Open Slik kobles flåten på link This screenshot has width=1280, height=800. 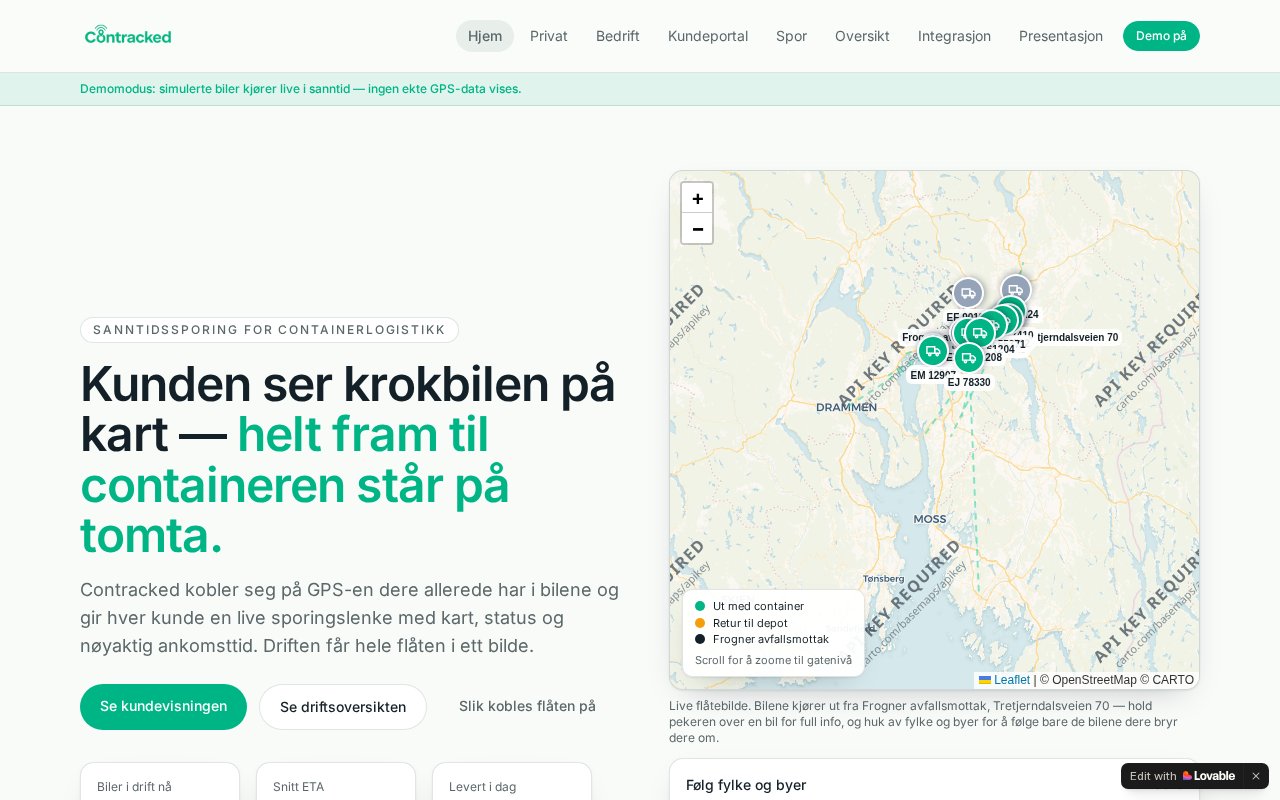(x=527, y=706)
